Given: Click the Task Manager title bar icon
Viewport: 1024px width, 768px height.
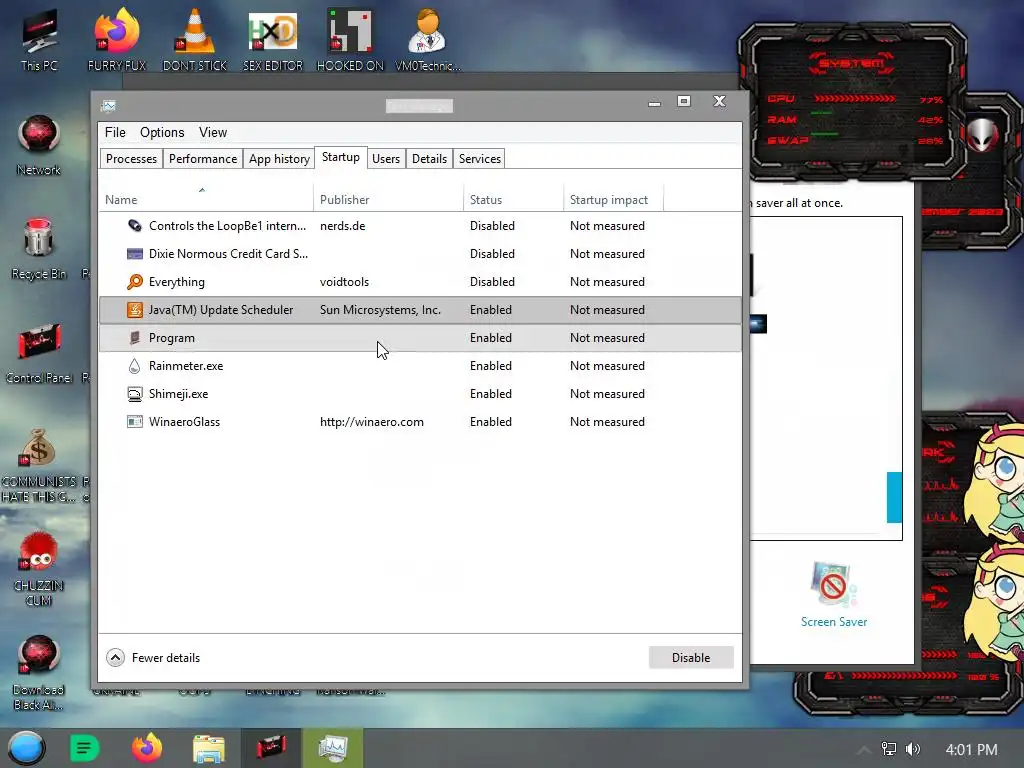Looking at the screenshot, I should pos(109,106).
